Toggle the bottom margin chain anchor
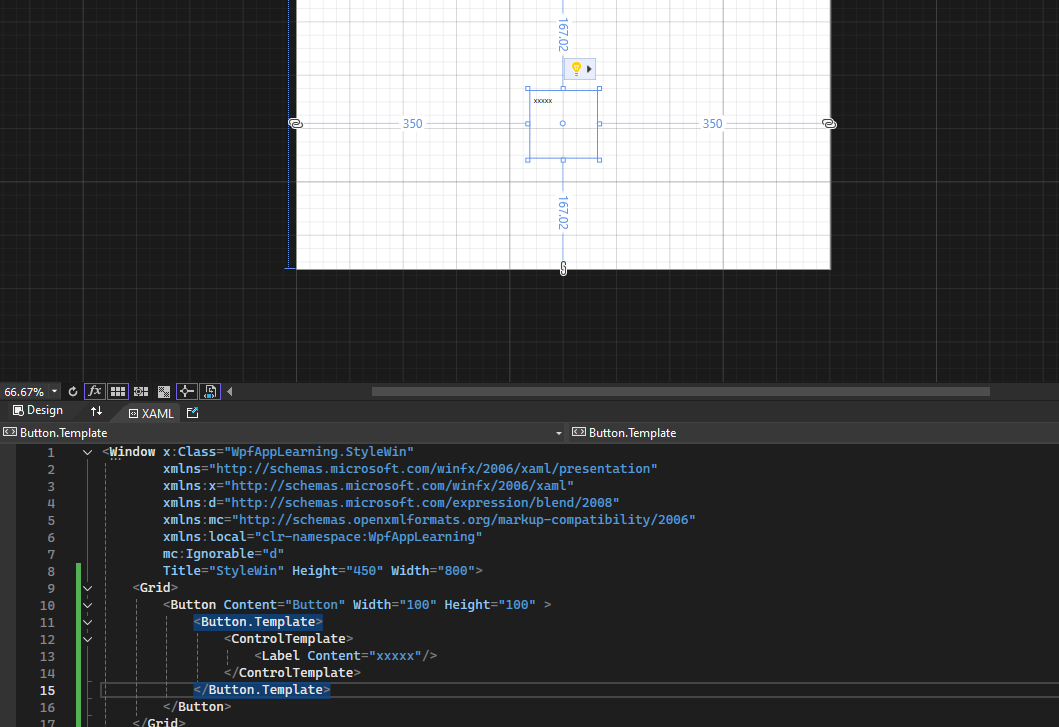This screenshot has width=1059, height=727. pos(563,268)
